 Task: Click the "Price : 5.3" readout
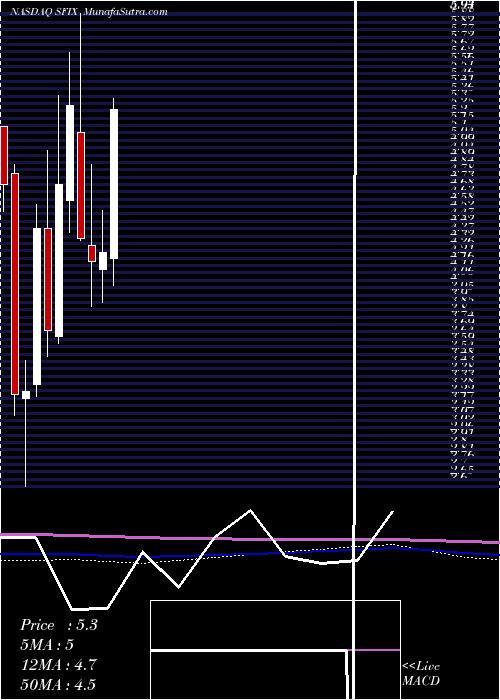(58, 625)
